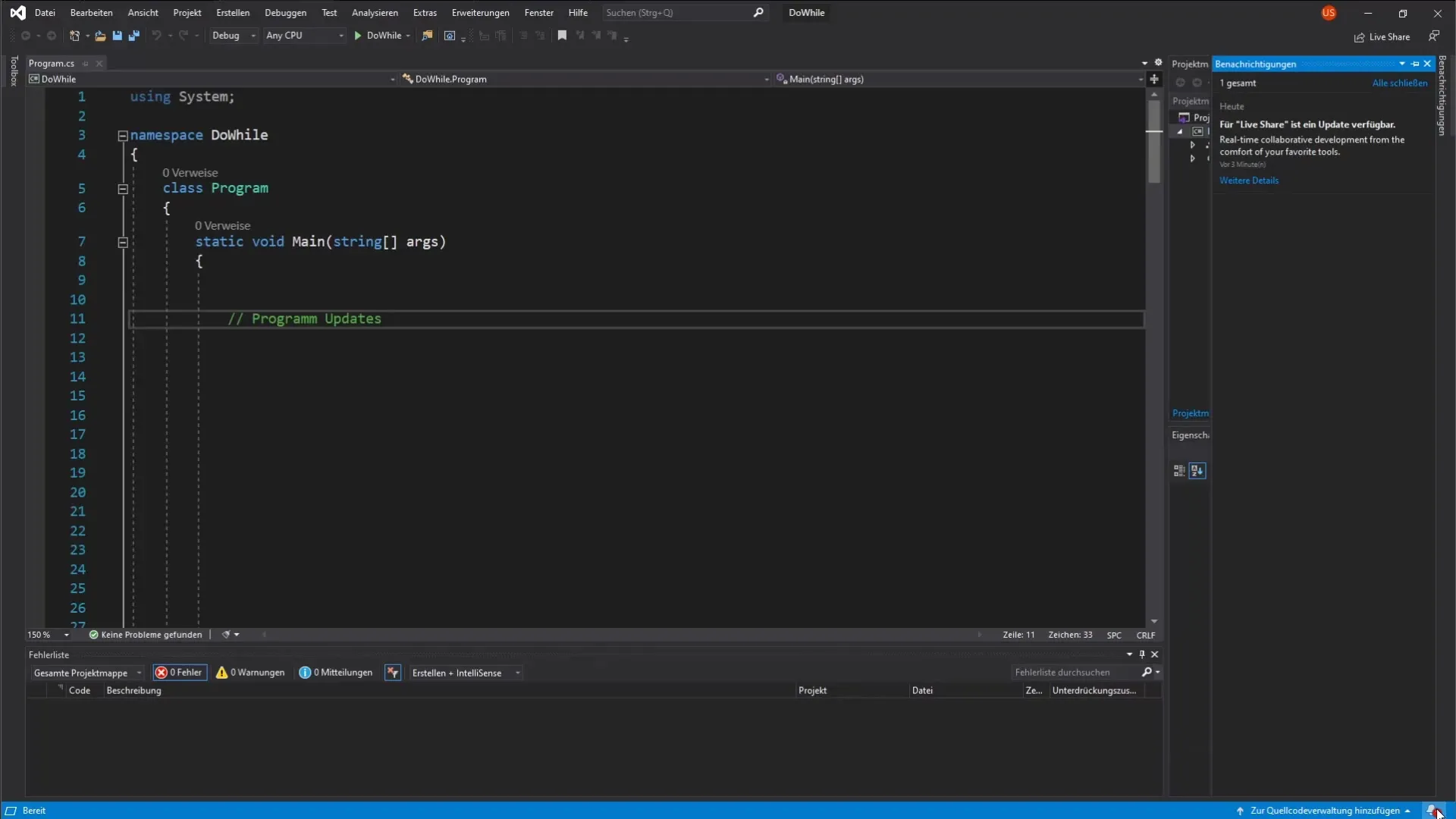Click the Live Share icon button
Image resolution: width=1456 pixels, height=819 pixels.
tap(1382, 36)
